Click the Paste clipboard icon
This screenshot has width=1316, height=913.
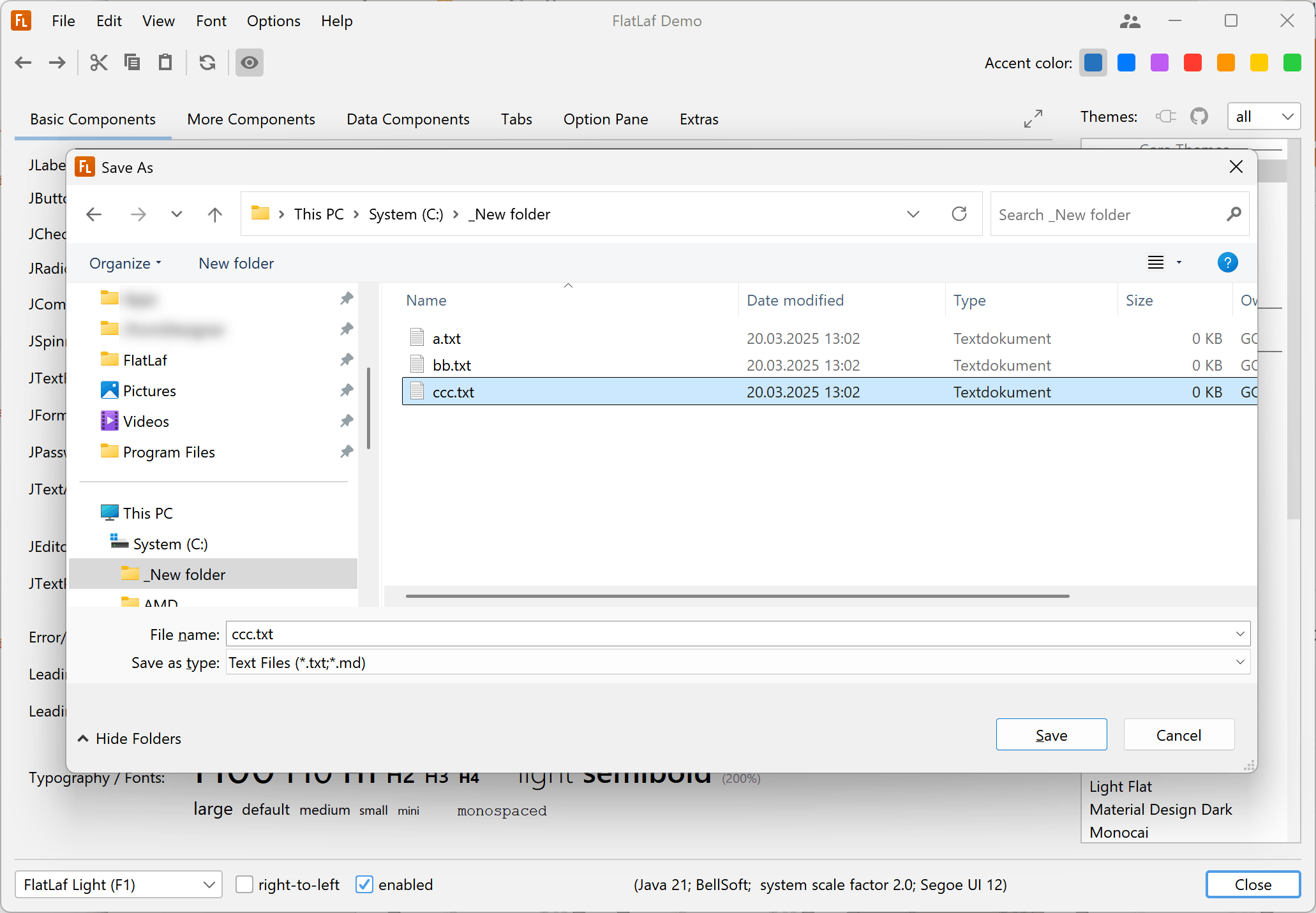(165, 63)
